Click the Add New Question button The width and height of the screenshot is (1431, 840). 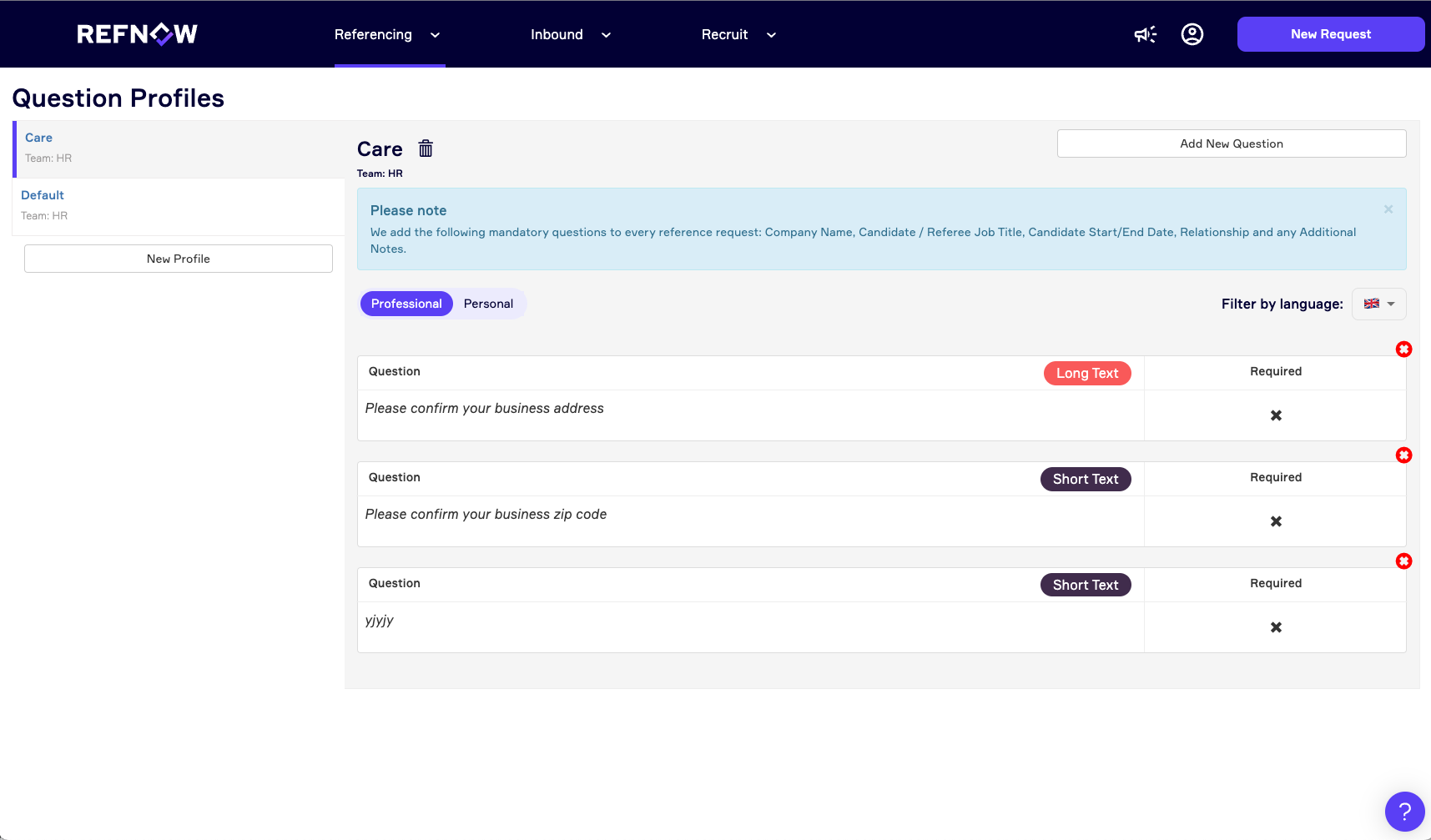[x=1231, y=143]
